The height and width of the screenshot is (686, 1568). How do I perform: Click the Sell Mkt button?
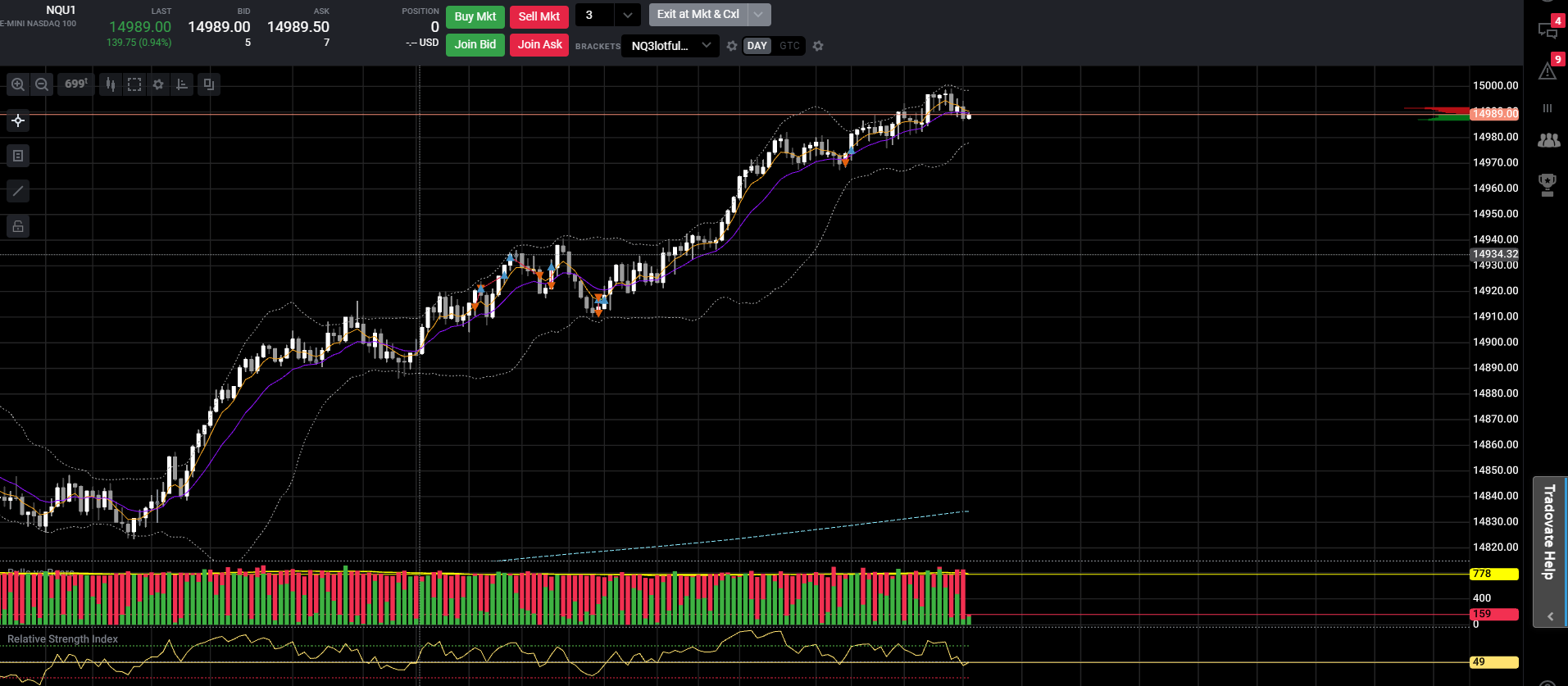(539, 16)
